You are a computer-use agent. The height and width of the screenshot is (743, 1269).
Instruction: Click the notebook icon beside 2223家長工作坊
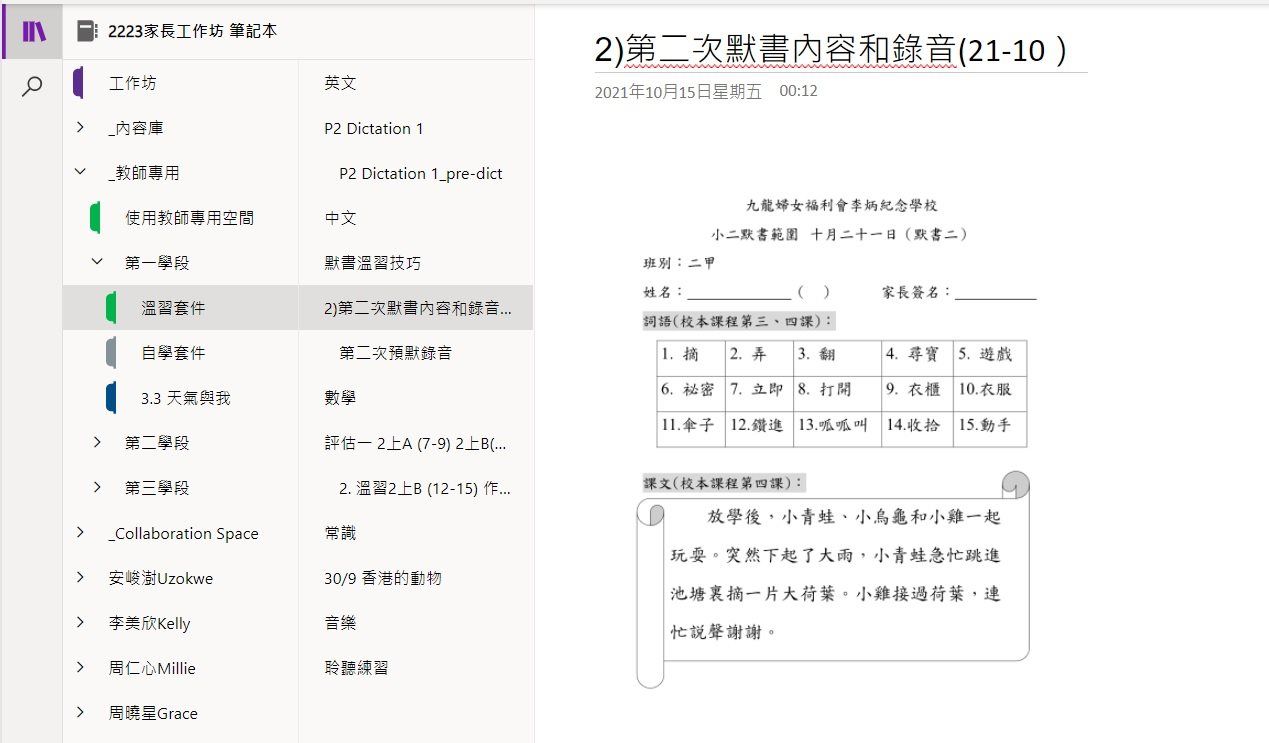tap(87, 31)
